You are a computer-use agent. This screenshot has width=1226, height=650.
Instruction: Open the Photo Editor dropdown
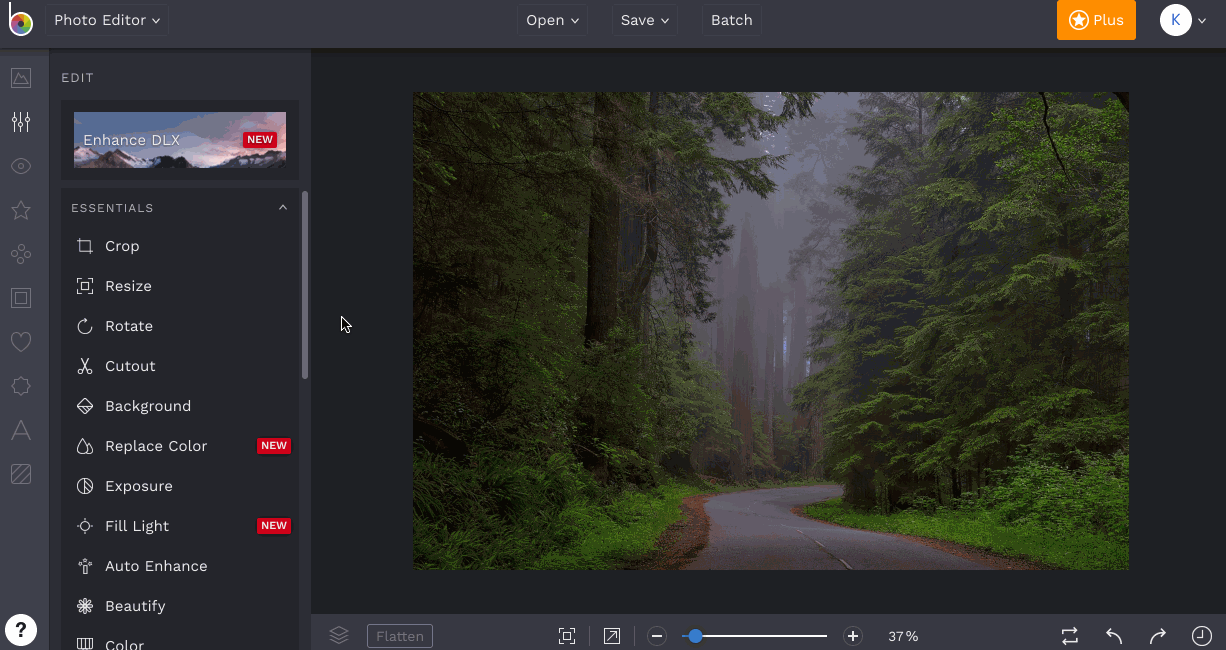[x=107, y=20]
